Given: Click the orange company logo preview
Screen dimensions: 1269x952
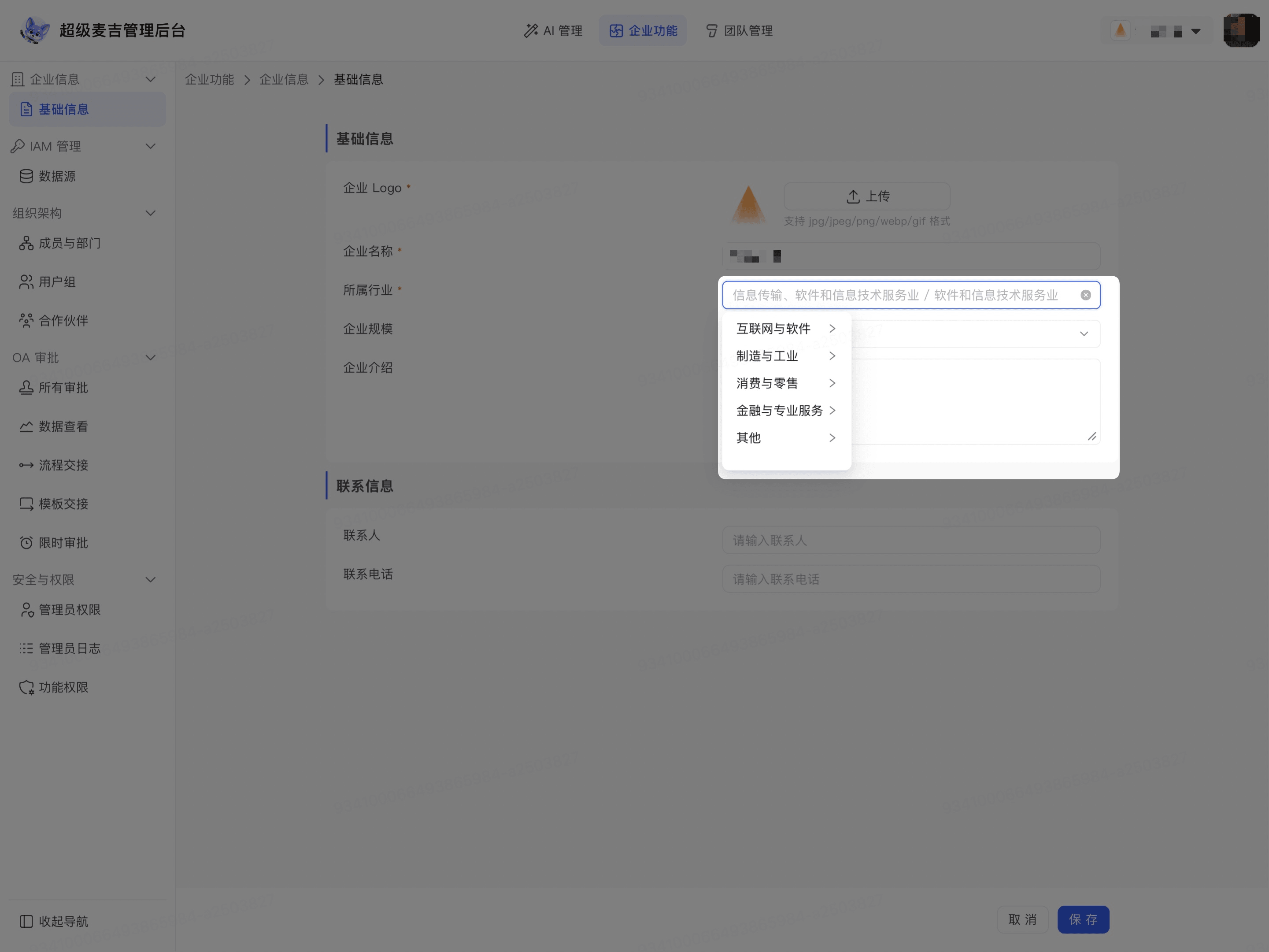Looking at the screenshot, I should (749, 204).
